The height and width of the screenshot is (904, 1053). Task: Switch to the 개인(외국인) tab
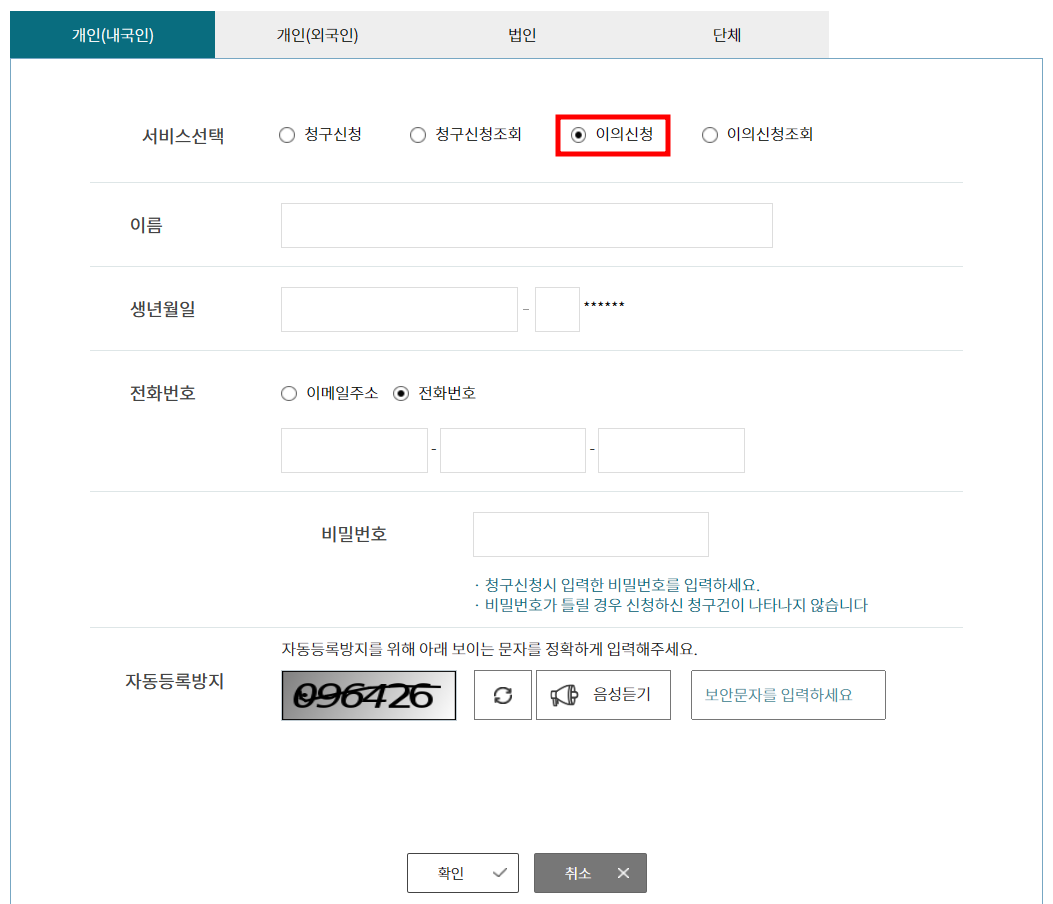point(316,33)
